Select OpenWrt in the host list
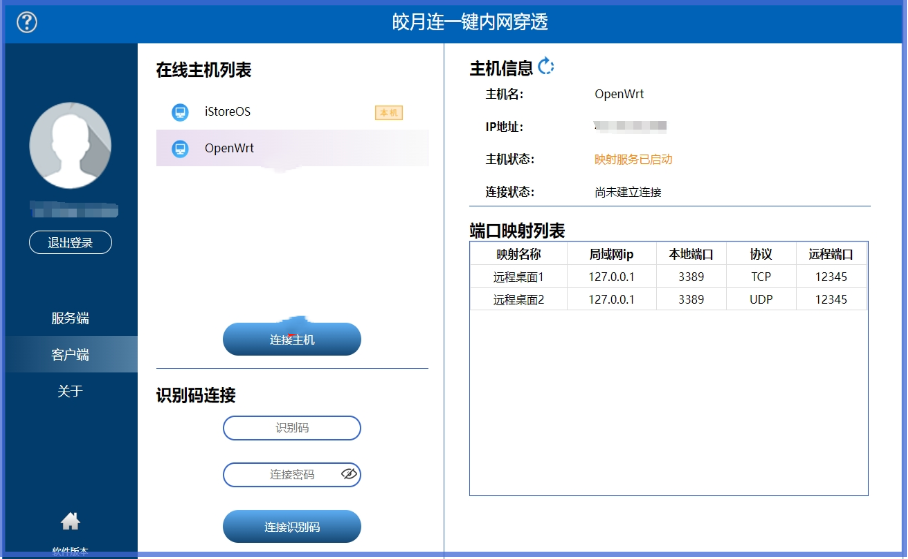Screen dimensions: 908x559 [x=292, y=148]
